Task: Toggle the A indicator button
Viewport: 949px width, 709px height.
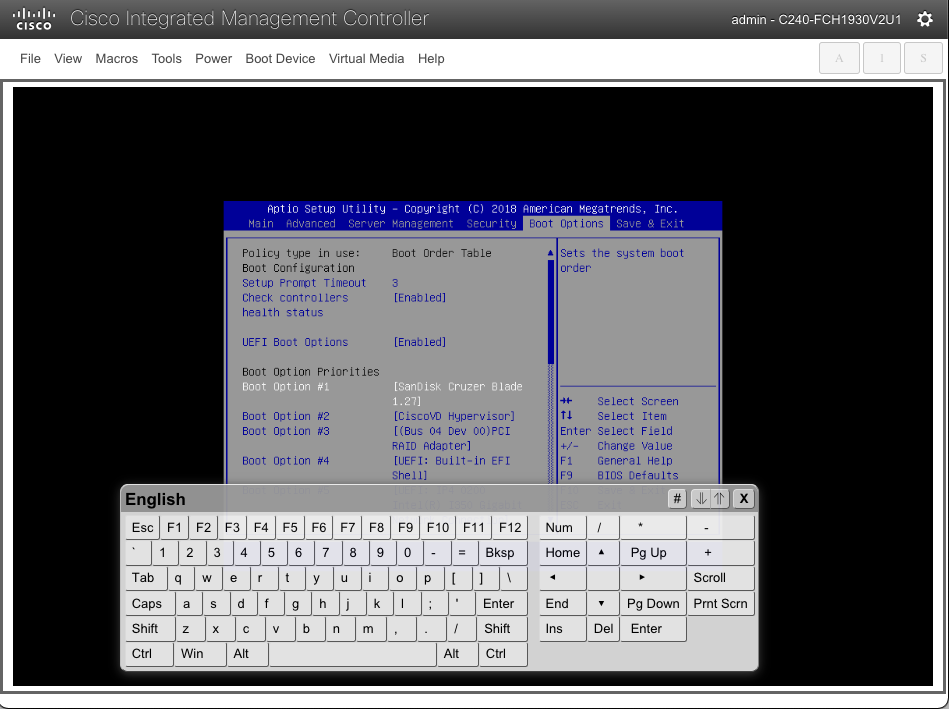Action: (839, 58)
